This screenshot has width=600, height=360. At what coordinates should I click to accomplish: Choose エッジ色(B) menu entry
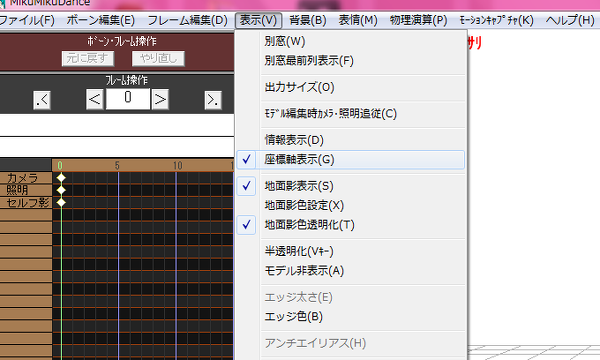(x=351, y=317)
